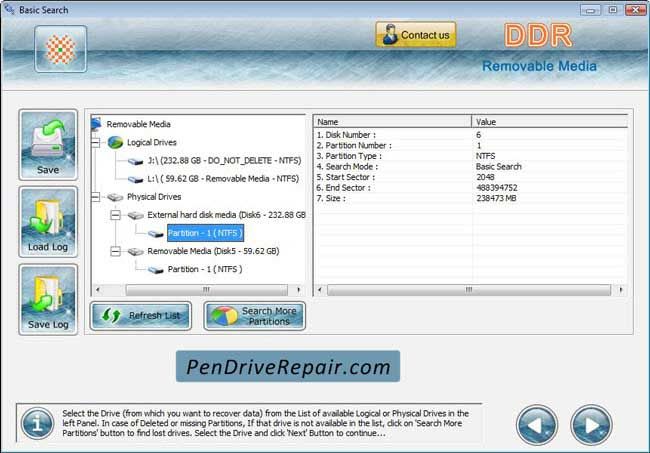Screen dimensions: 650x453
Task: Click the Logical Drives globe icon
Action: [x=115, y=143]
